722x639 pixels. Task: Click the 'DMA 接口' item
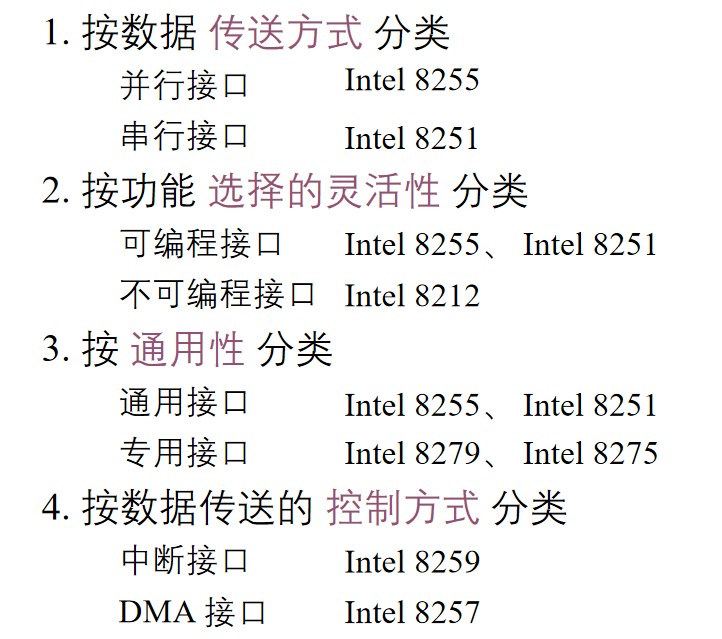192,612
